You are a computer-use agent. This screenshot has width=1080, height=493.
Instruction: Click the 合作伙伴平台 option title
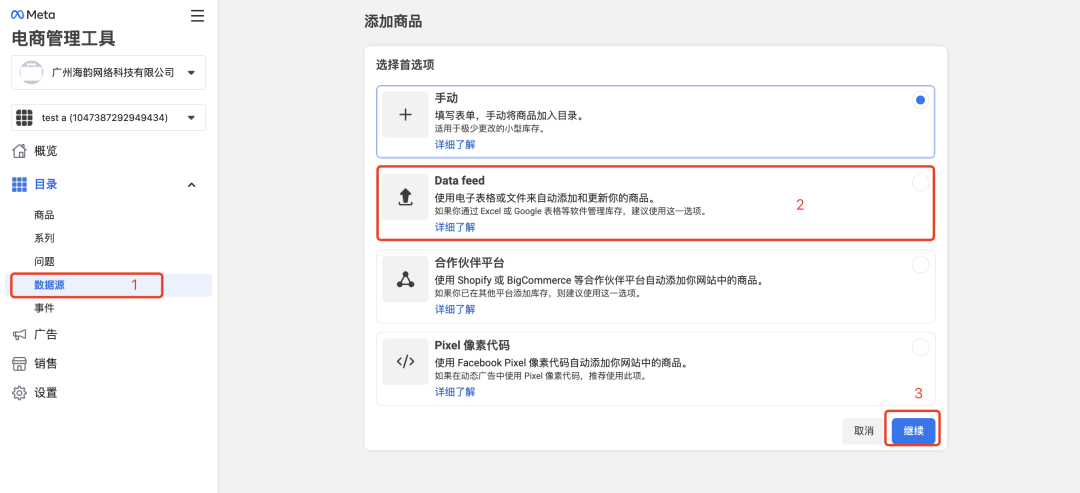(x=470, y=263)
